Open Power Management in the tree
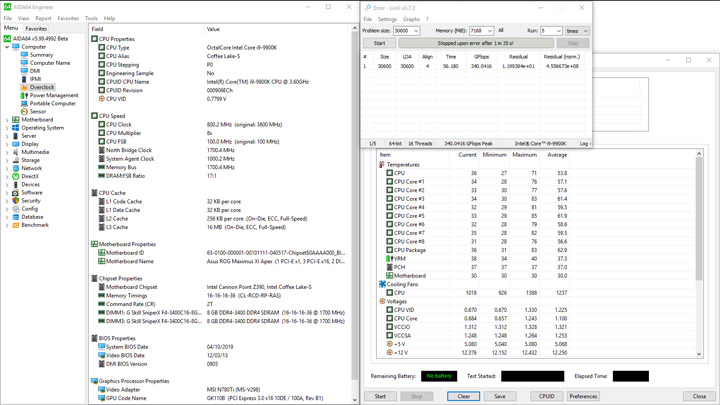This screenshot has height=405, width=720. pos(53,95)
